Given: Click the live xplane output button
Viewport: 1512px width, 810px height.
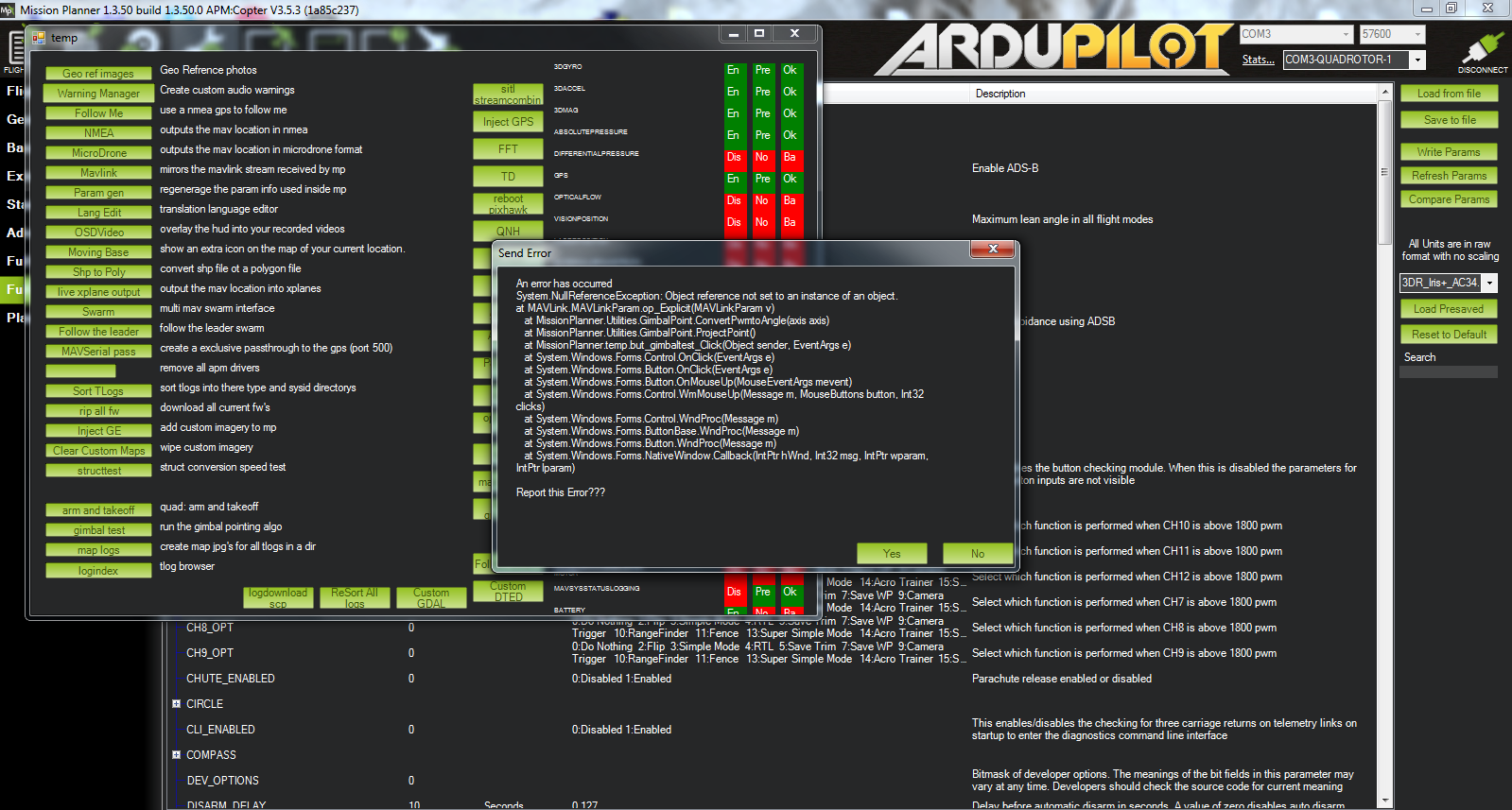Looking at the screenshot, I should pyautogui.click(x=98, y=292).
